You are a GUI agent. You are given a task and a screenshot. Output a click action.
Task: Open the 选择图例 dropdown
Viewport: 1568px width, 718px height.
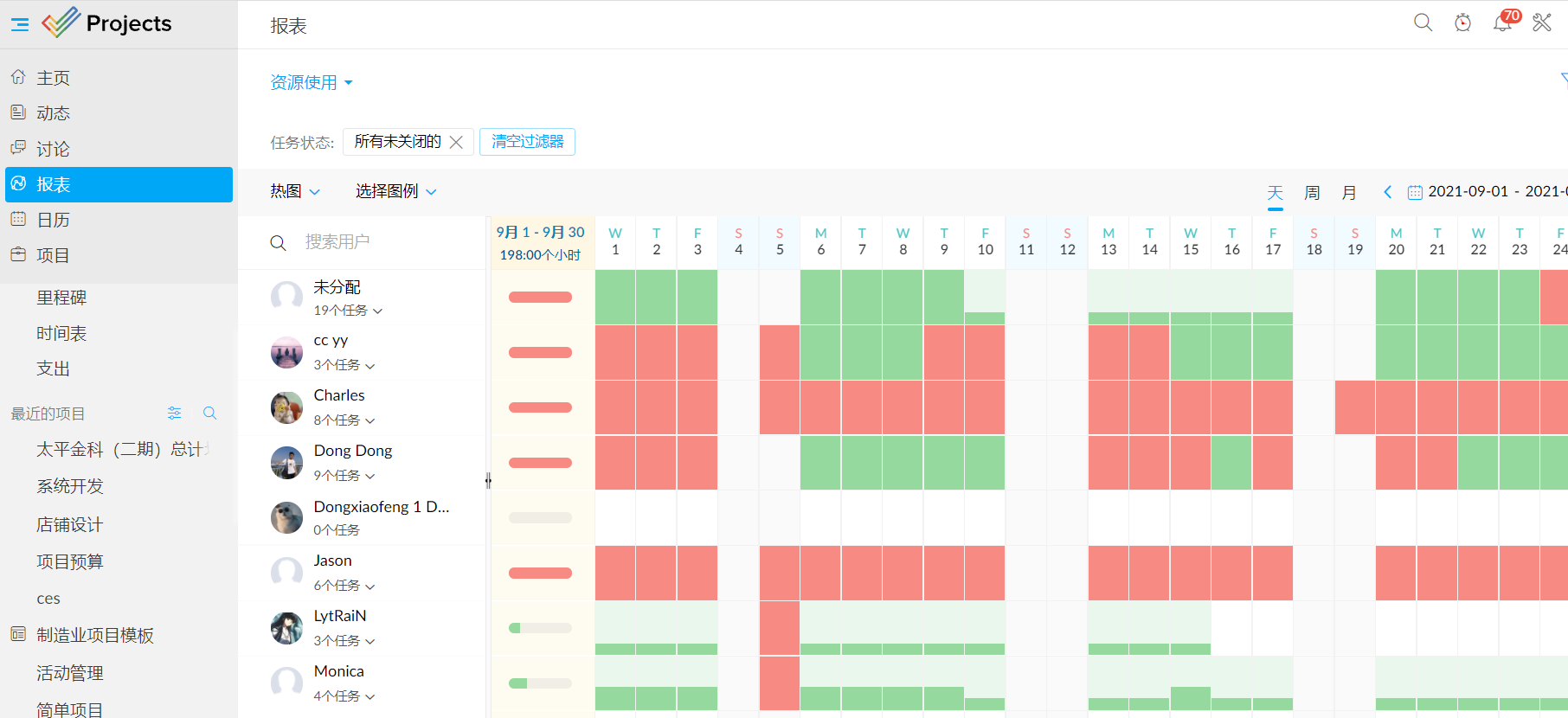(395, 191)
